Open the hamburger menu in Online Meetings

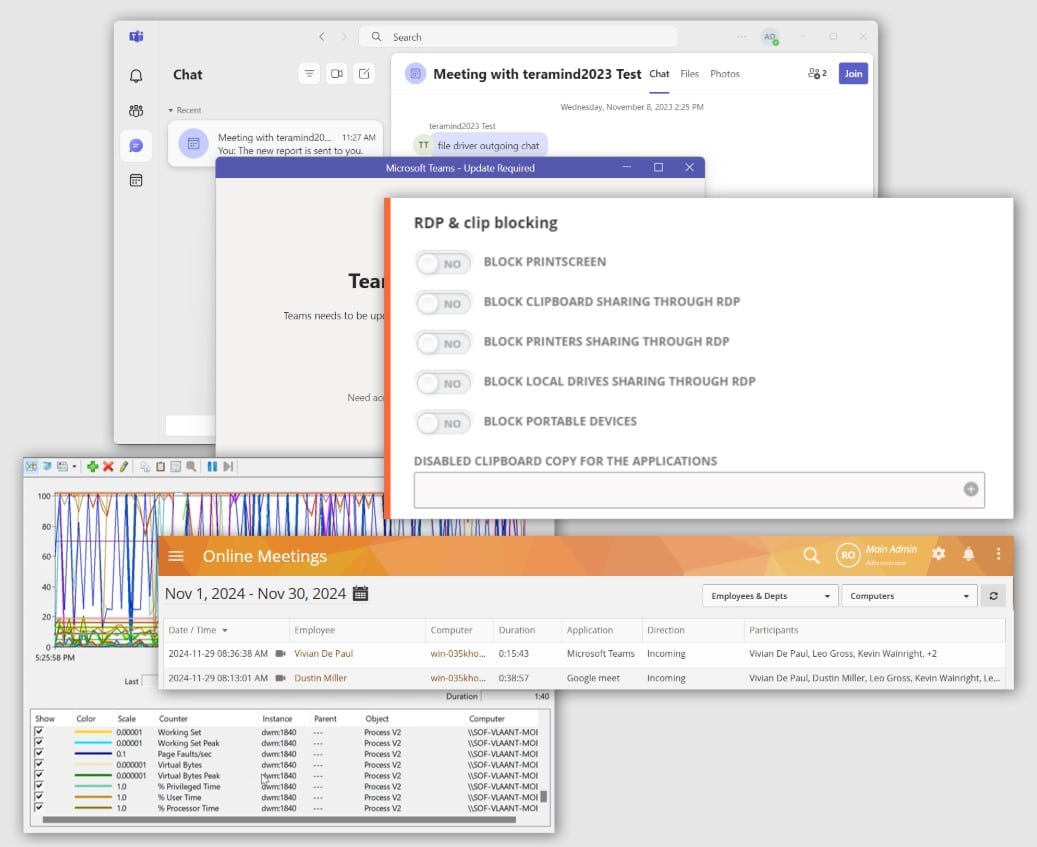click(176, 556)
